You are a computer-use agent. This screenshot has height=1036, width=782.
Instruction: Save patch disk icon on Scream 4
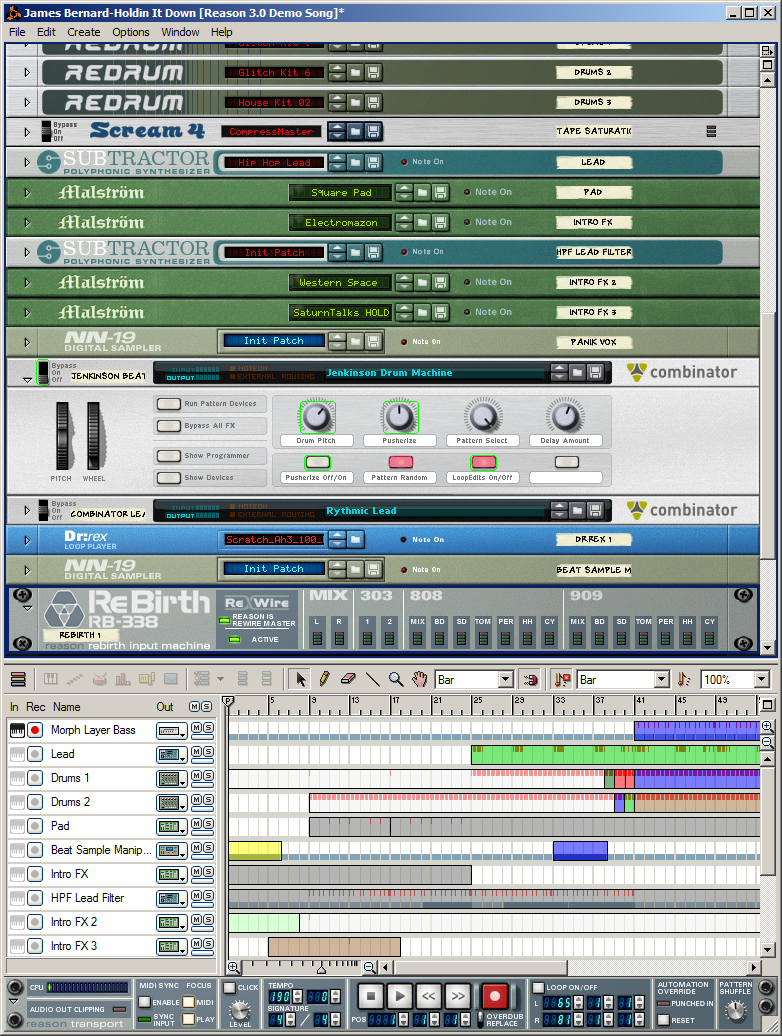click(x=373, y=131)
